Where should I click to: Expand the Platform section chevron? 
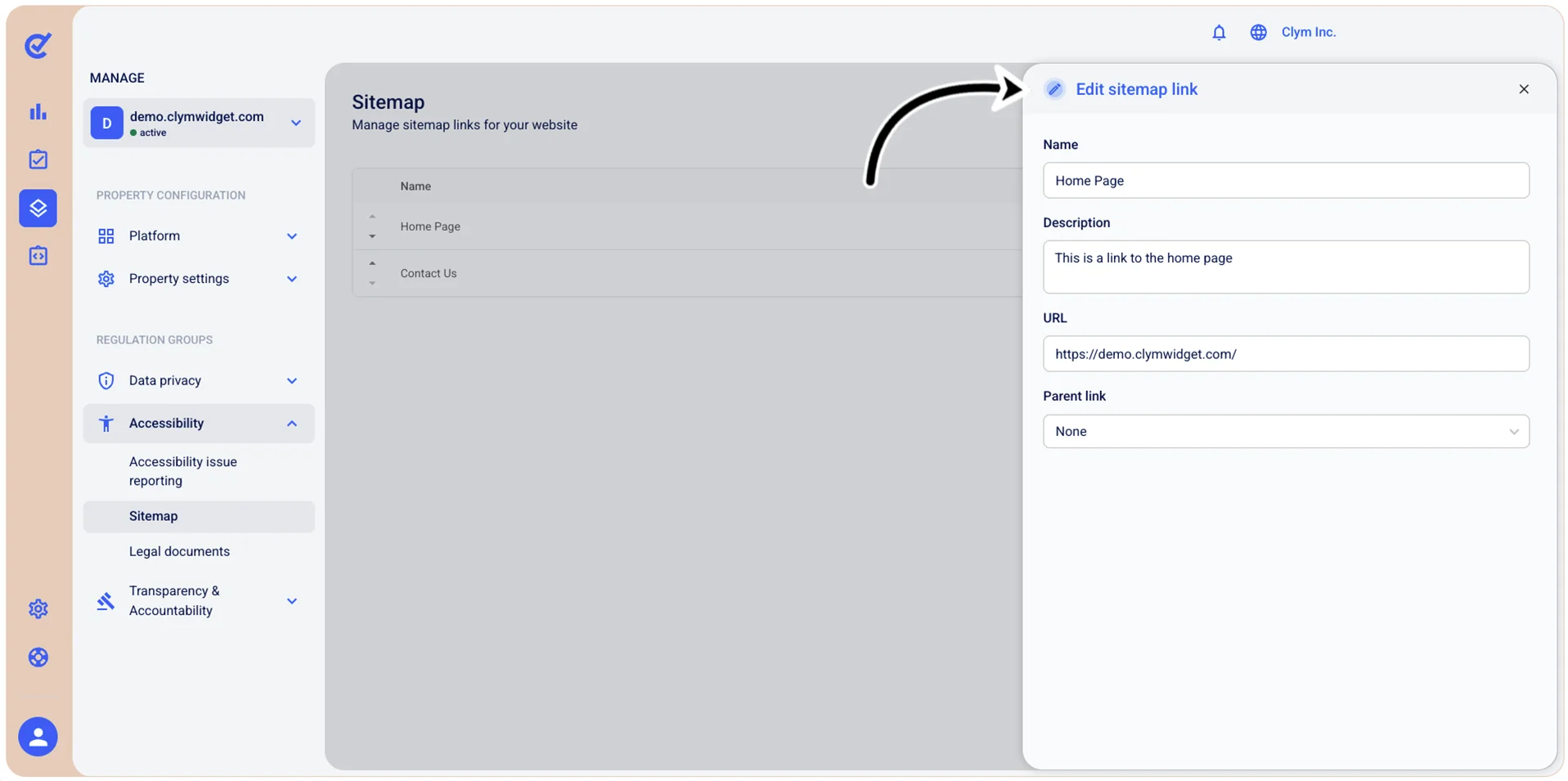tap(292, 236)
